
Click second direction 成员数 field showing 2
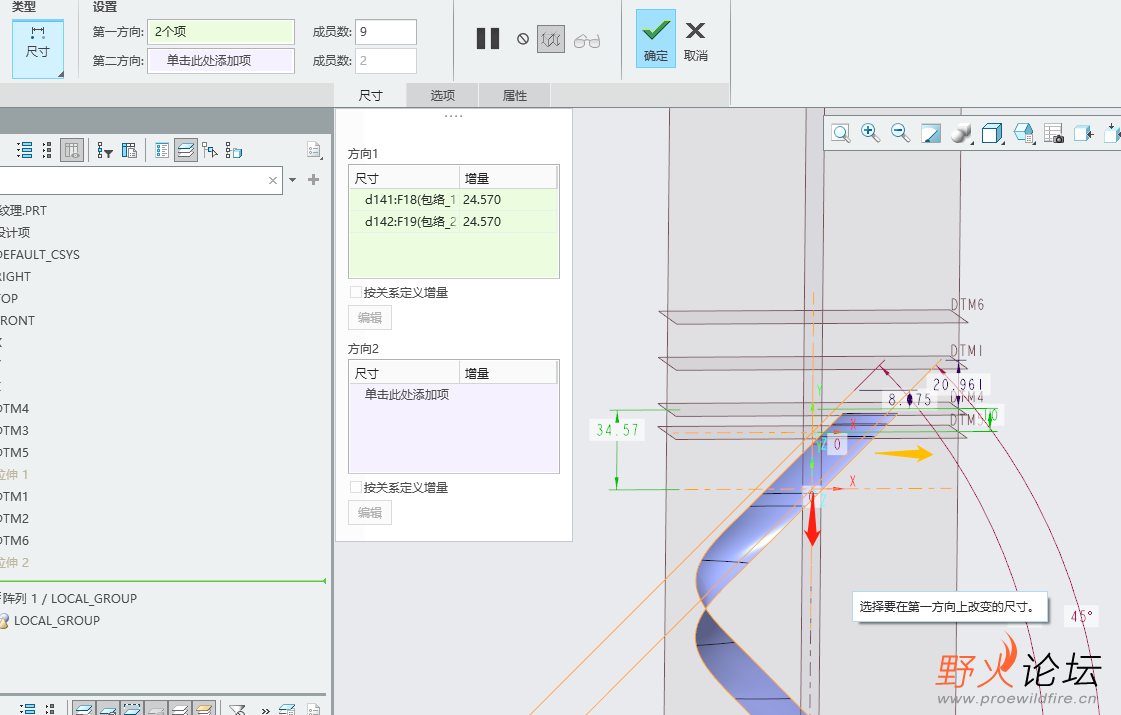(385, 61)
